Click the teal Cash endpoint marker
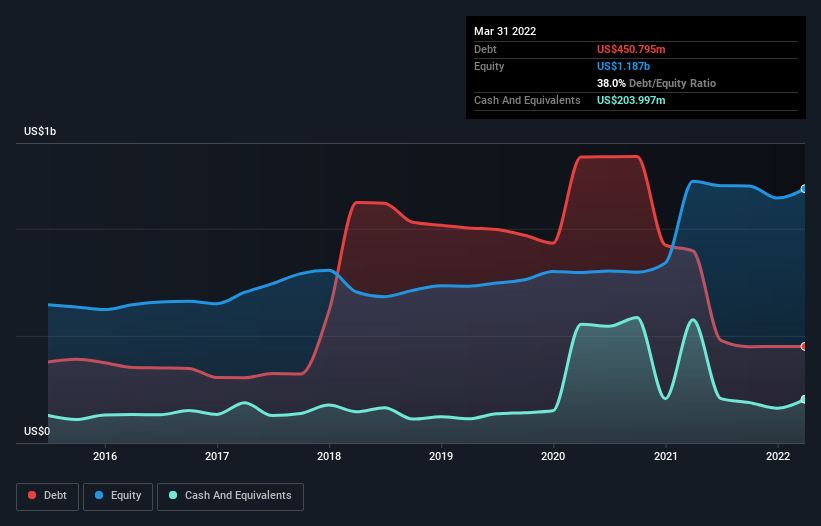The image size is (821, 526). click(x=804, y=399)
